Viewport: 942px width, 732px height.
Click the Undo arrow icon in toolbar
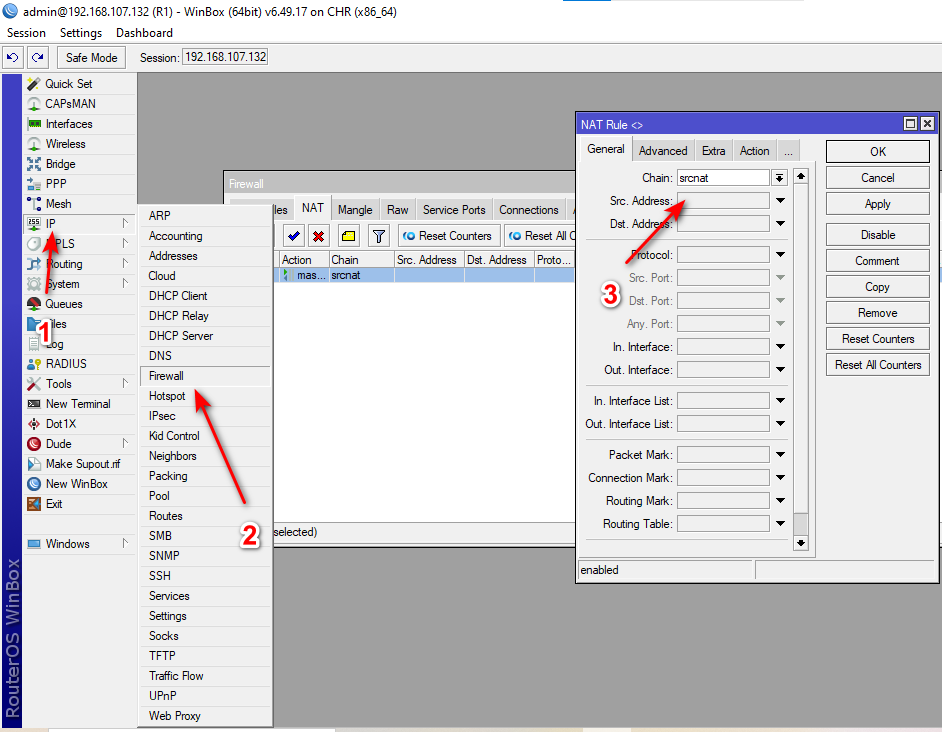13,58
